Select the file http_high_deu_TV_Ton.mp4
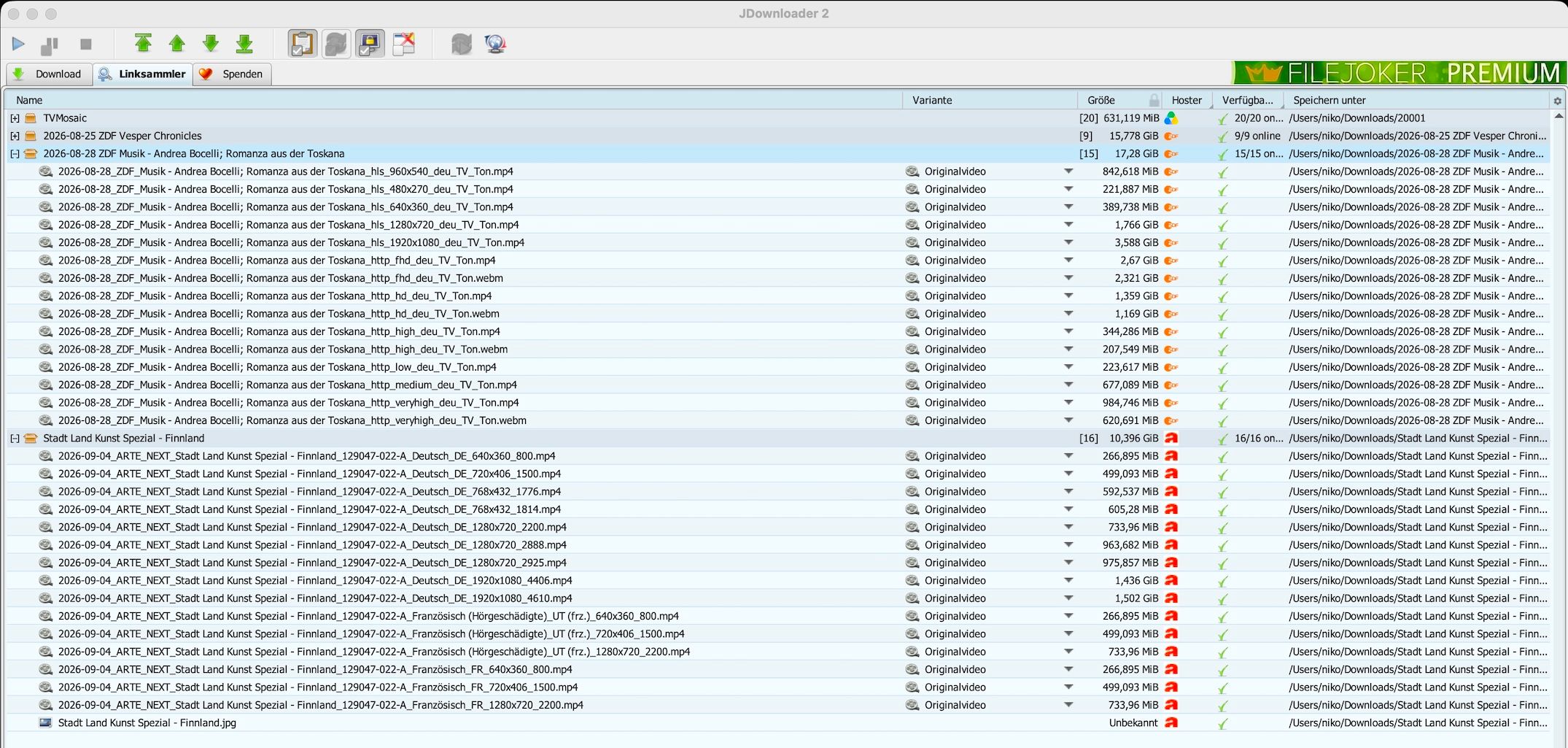Image resolution: width=1568 pixels, height=748 pixels. click(279, 331)
